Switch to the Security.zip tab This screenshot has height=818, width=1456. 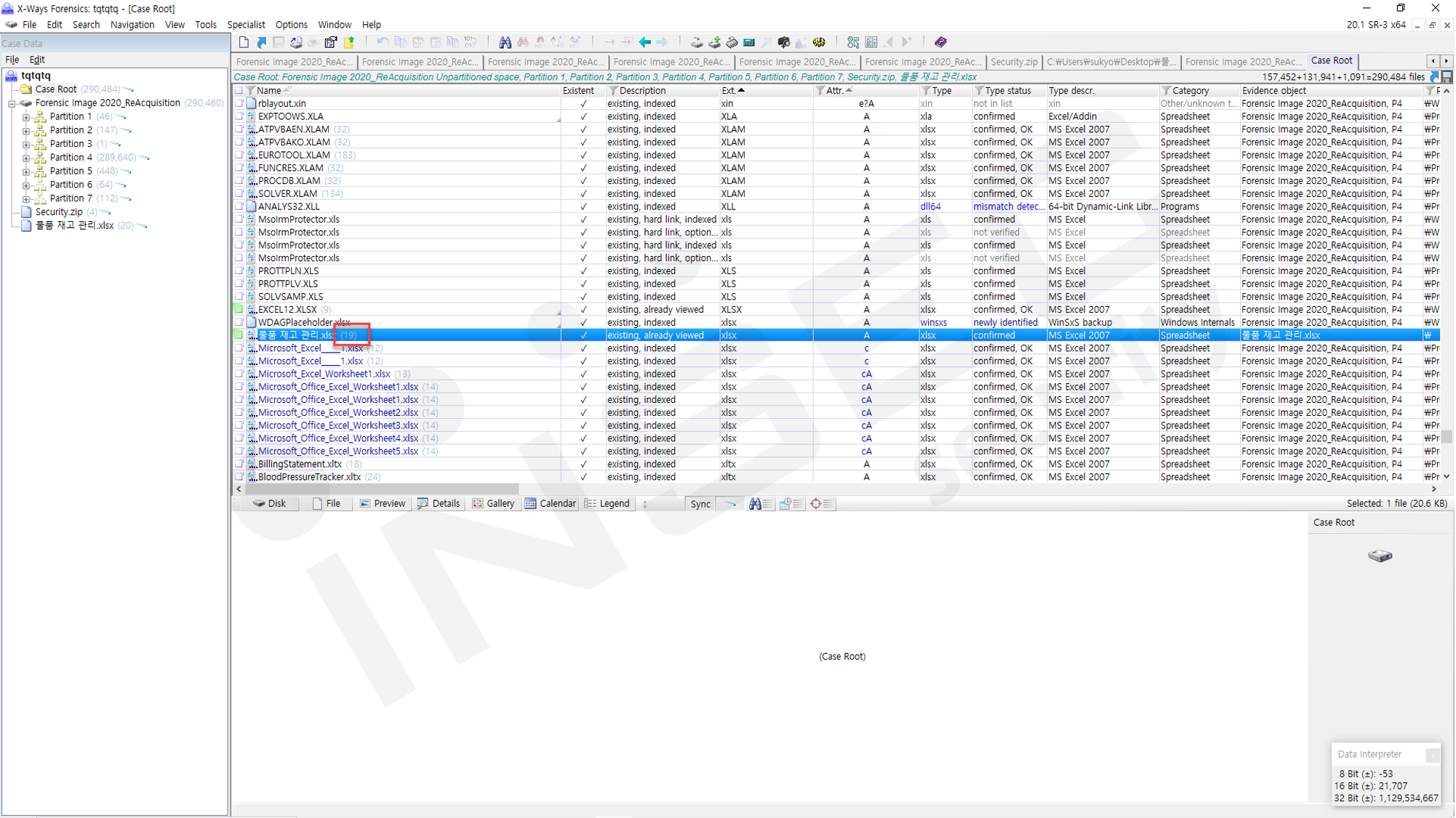pyautogui.click(x=1014, y=62)
